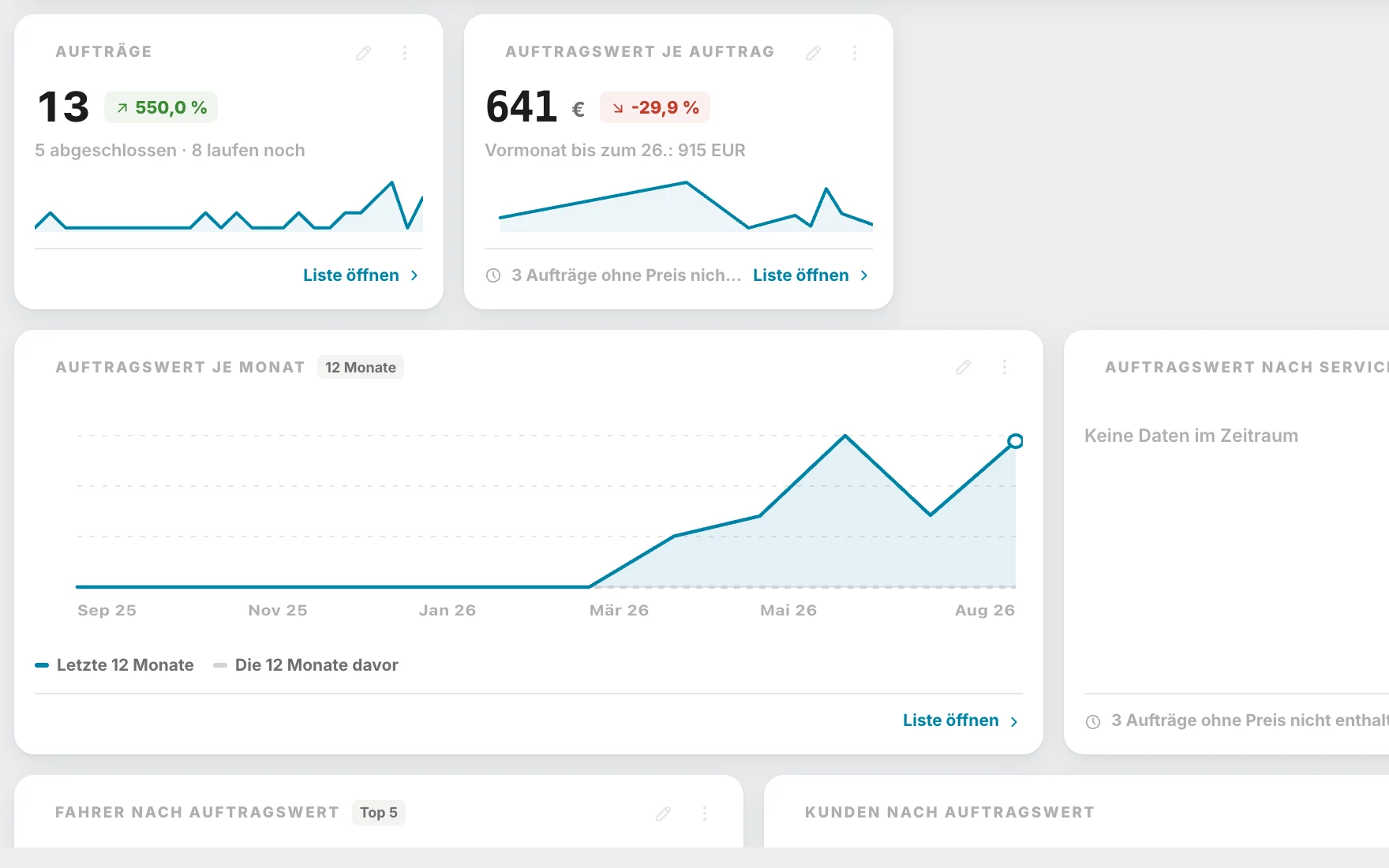This screenshot has height=868, width=1389.
Task: Select the Aug 26 data point on chart
Action: click(x=1016, y=441)
